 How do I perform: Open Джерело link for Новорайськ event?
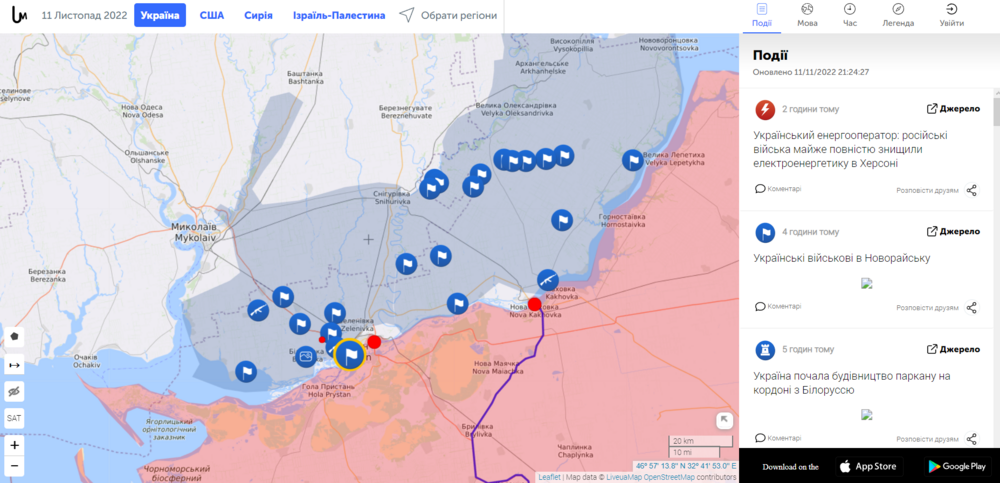pos(953,231)
